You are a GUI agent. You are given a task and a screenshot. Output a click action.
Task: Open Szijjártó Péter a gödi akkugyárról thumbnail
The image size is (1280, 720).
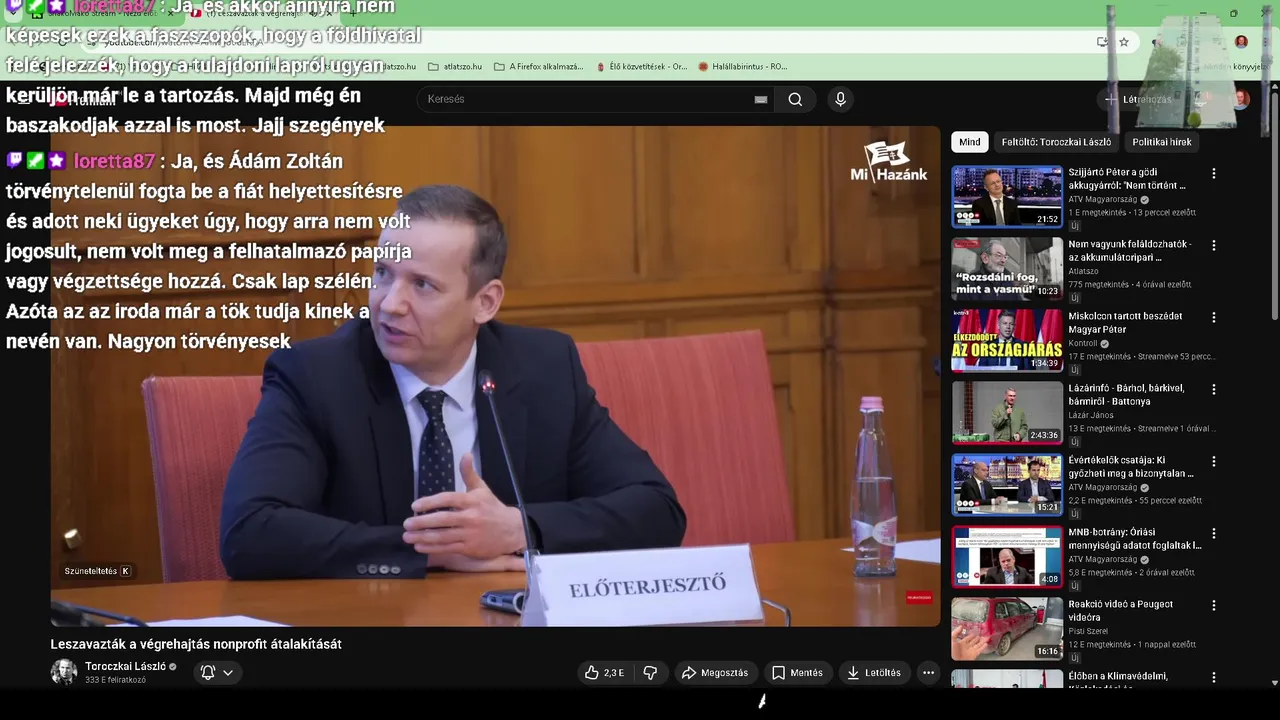point(1007,197)
